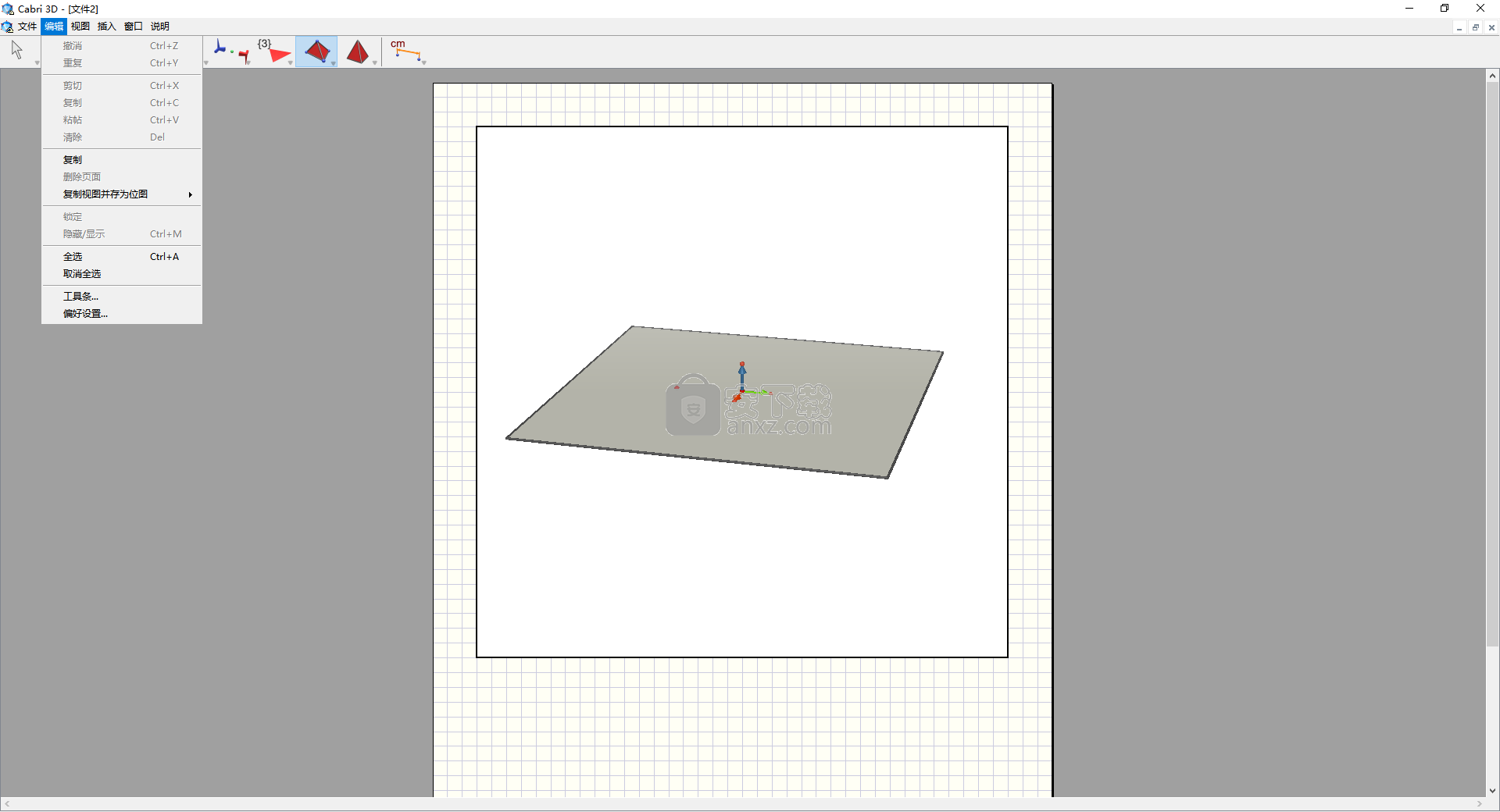Open 工具条... toolbar settings
Screen dimensions: 1500x812
122,297
